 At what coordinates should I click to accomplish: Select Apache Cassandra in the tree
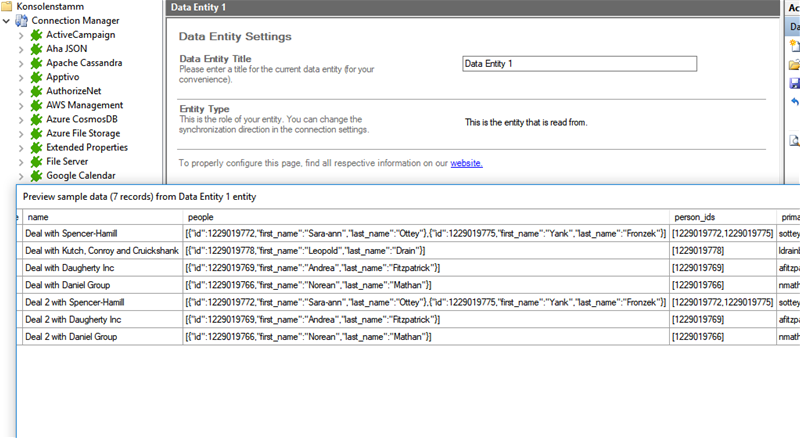tap(84, 63)
